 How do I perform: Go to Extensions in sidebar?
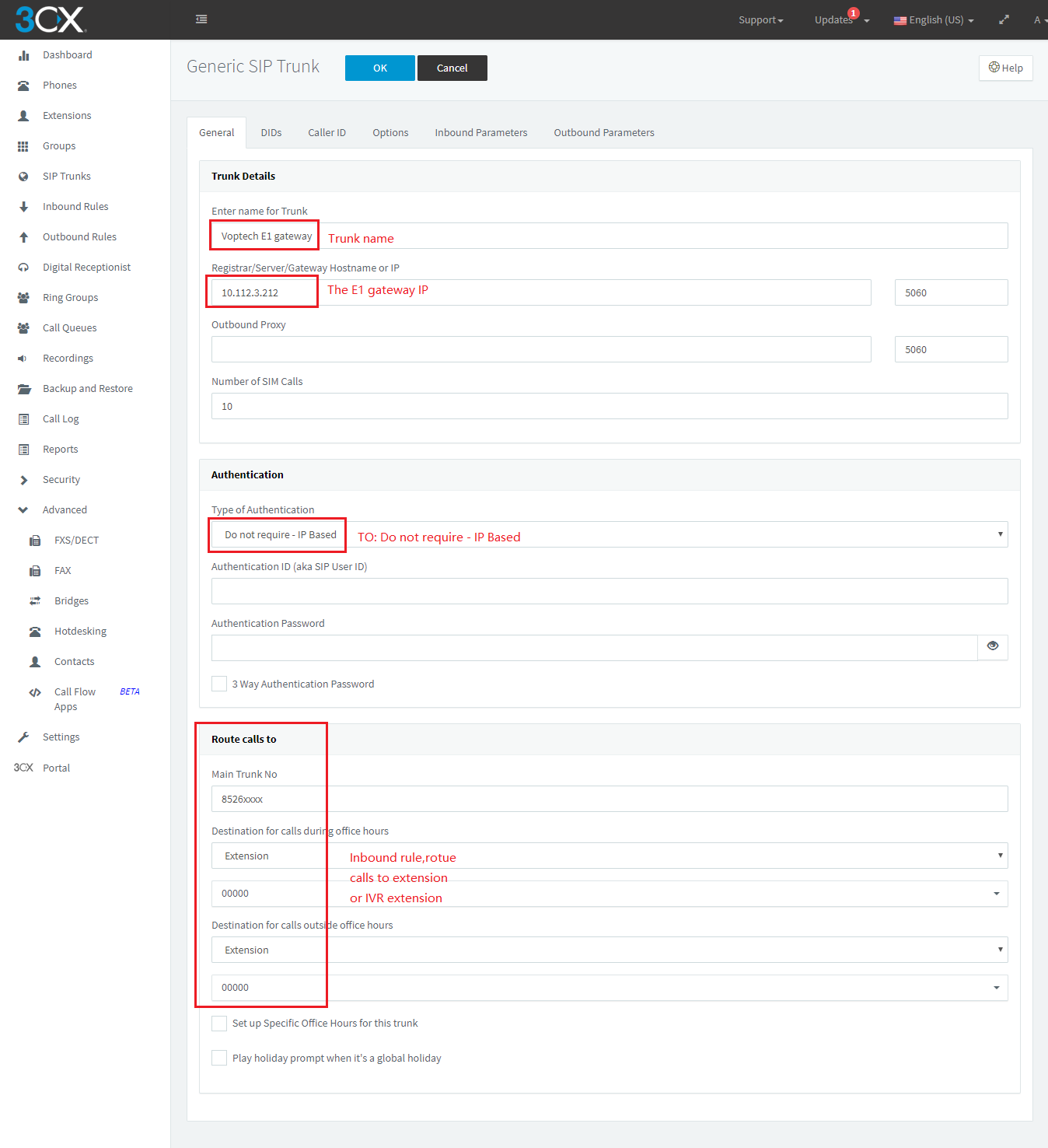67,116
